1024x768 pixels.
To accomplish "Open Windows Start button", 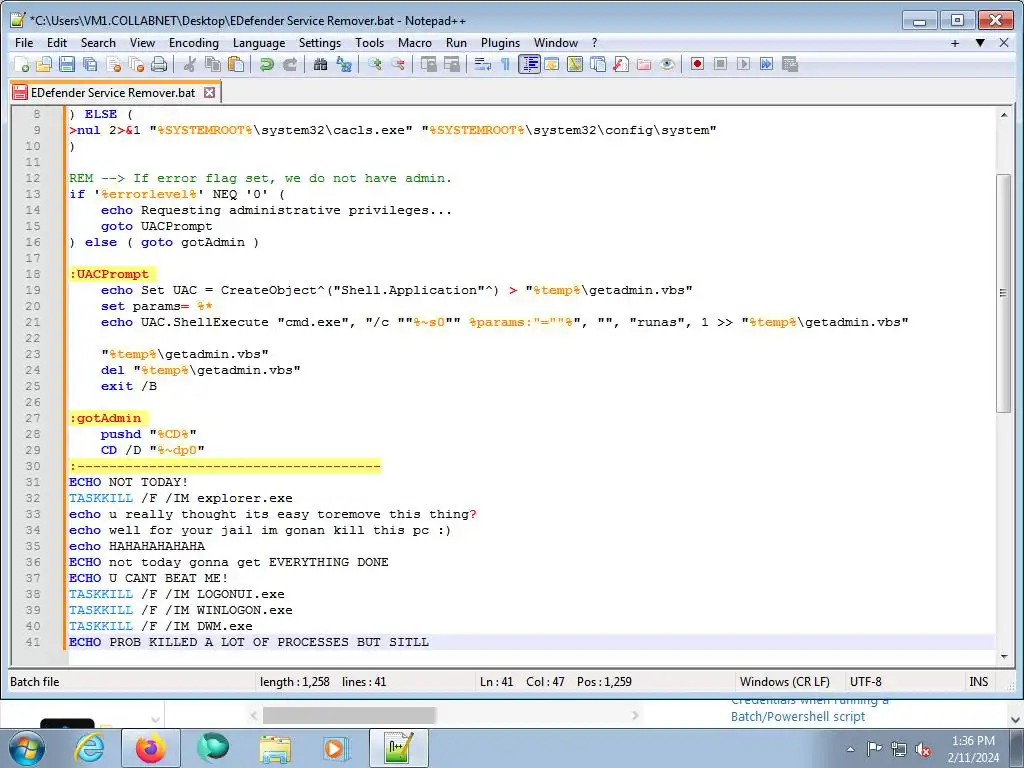I will 26,749.
